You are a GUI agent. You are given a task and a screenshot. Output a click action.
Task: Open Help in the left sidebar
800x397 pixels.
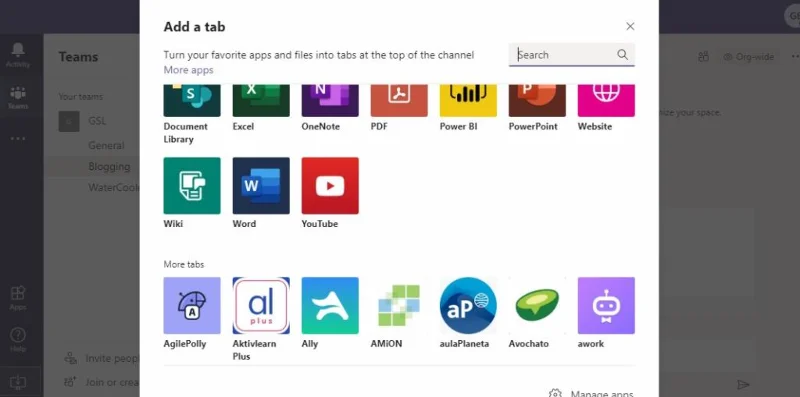(x=18, y=340)
